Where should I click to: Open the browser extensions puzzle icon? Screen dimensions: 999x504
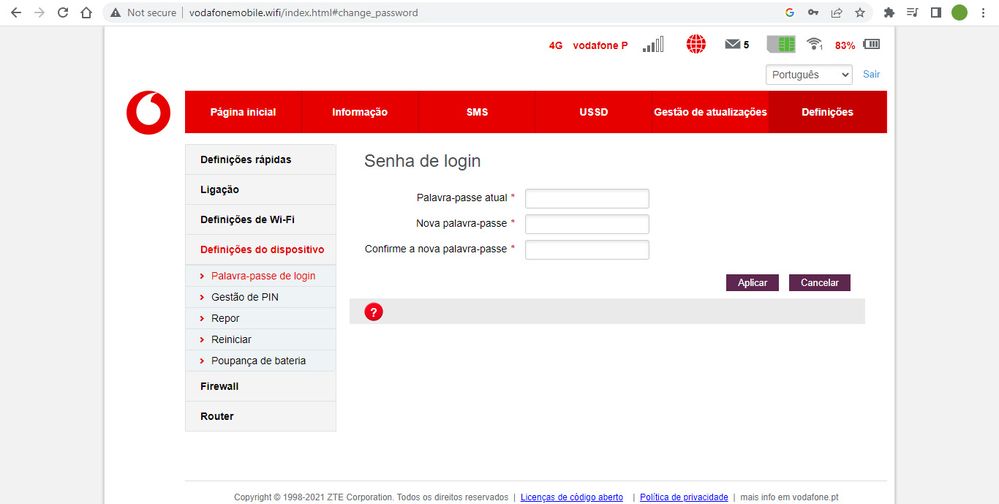[x=888, y=13]
